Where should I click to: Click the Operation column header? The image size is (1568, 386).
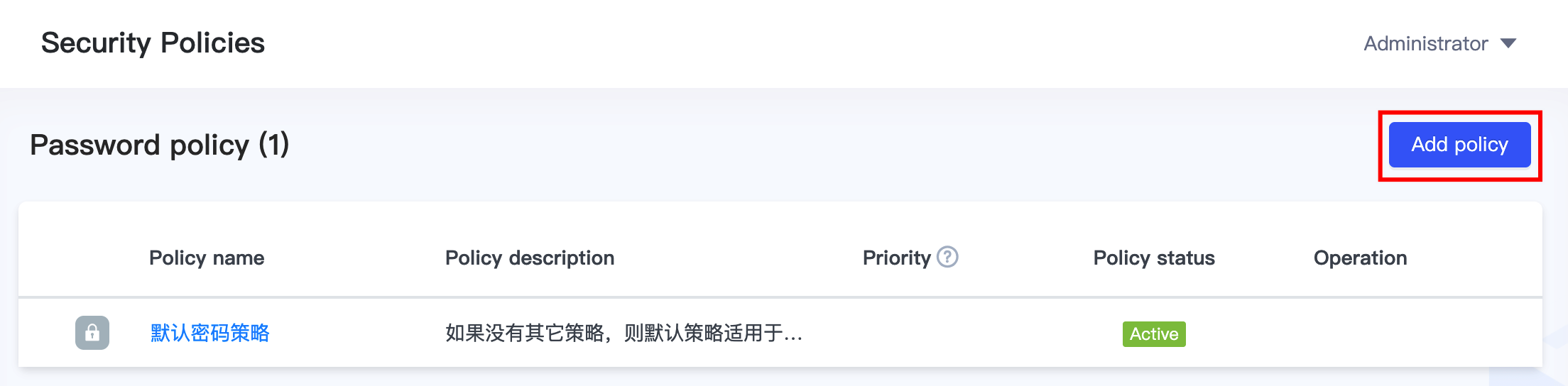(1360, 258)
